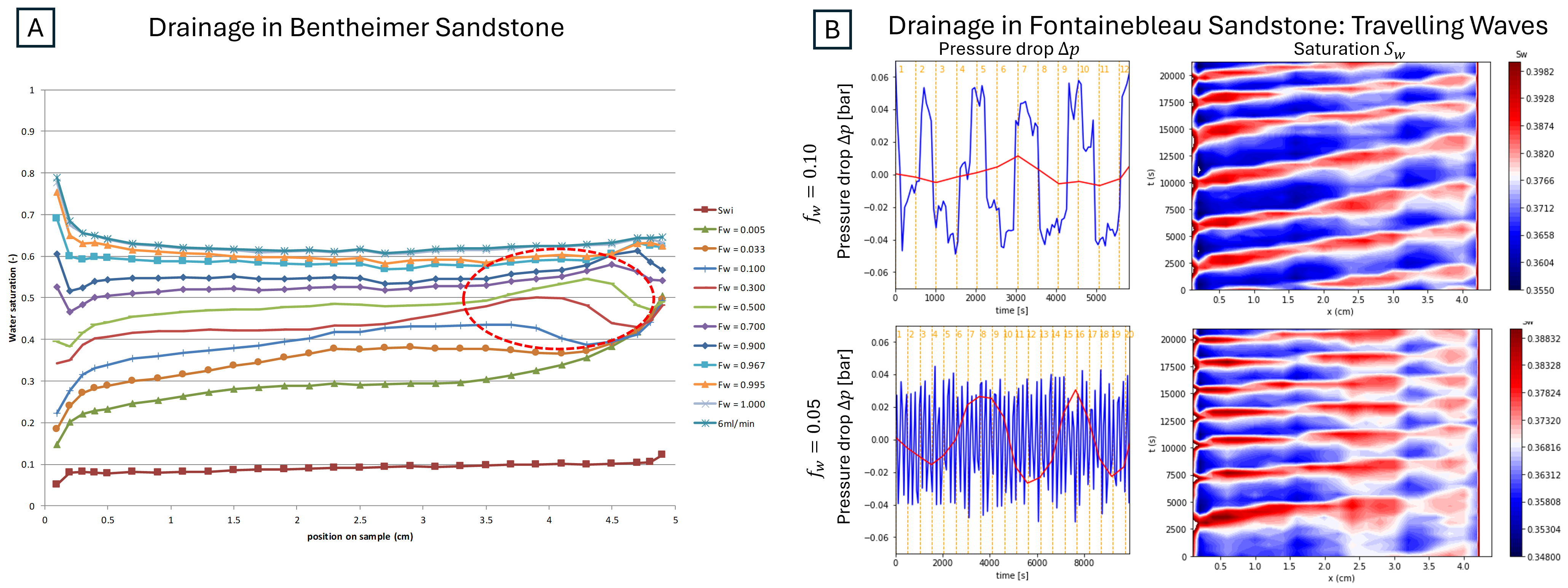The image size is (1568, 588).
Task: Click the 6ml/min legend entry
Action: [x=735, y=423]
